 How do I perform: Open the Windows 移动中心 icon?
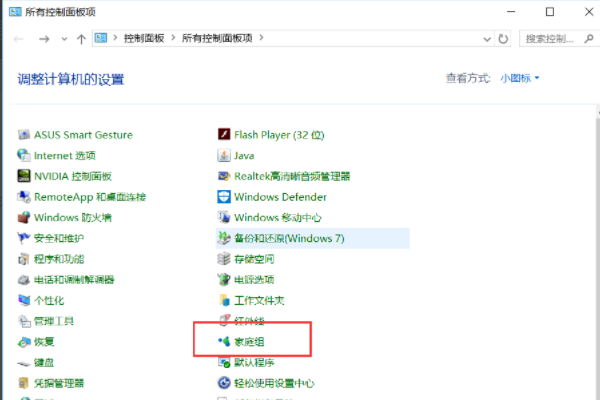click(224, 217)
